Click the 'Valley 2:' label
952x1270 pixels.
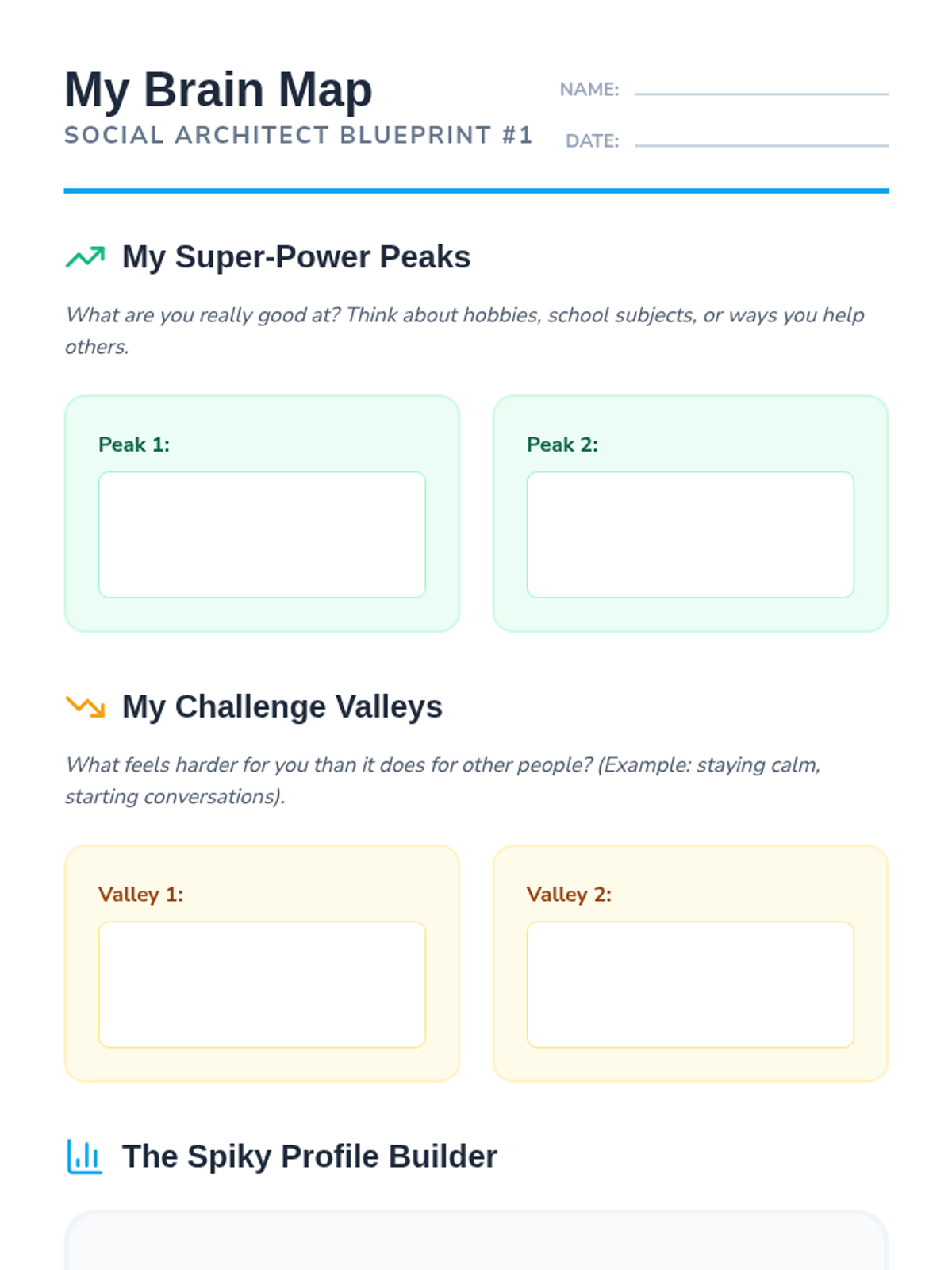[x=569, y=895]
